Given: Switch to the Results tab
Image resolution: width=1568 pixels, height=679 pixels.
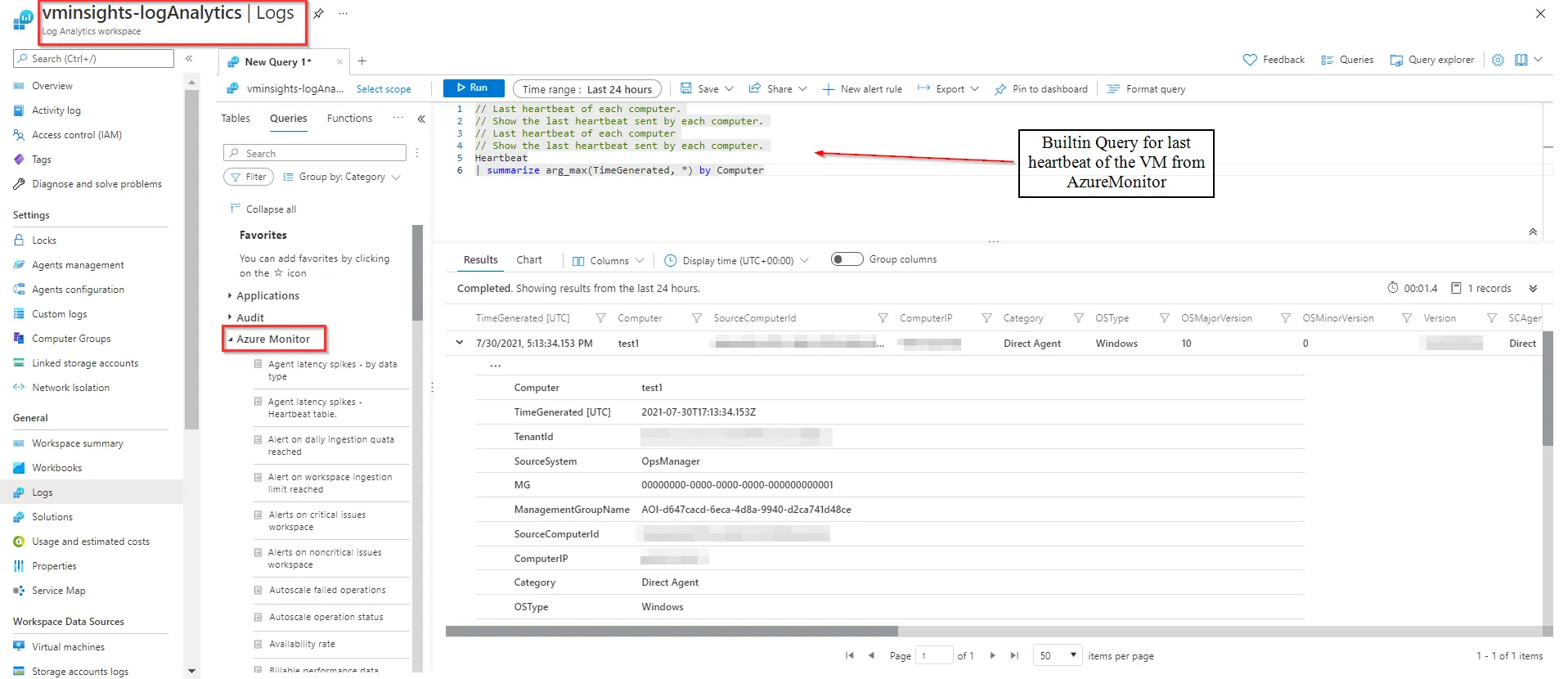Looking at the screenshot, I should click(480, 260).
